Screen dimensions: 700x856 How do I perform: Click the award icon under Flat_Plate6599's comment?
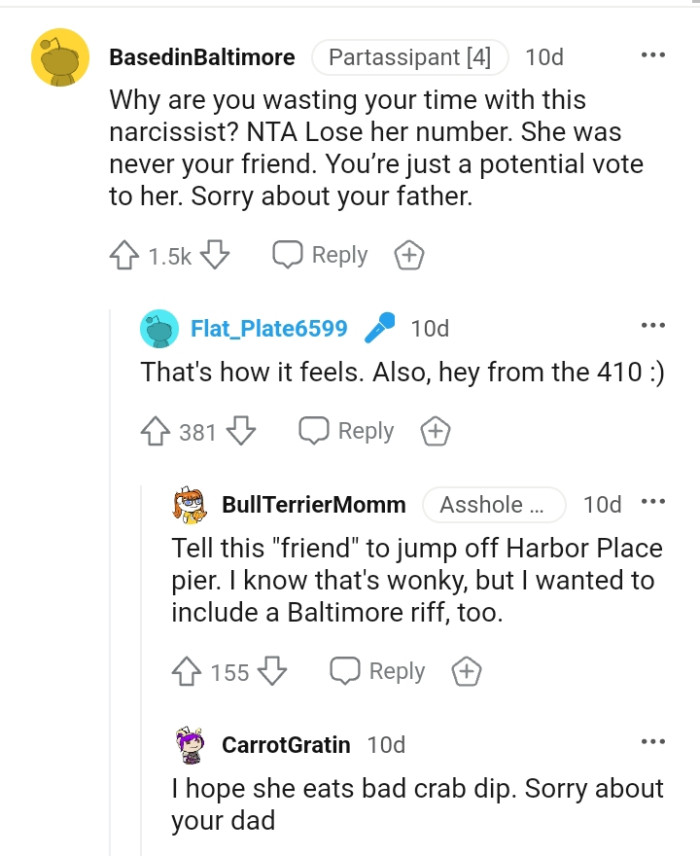(434, 431)
